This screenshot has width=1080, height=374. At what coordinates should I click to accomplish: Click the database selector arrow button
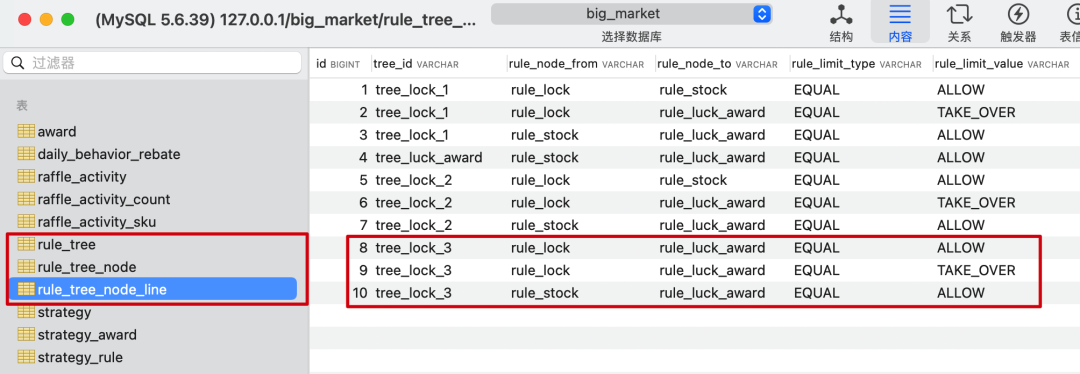click(x=761, y=14)
